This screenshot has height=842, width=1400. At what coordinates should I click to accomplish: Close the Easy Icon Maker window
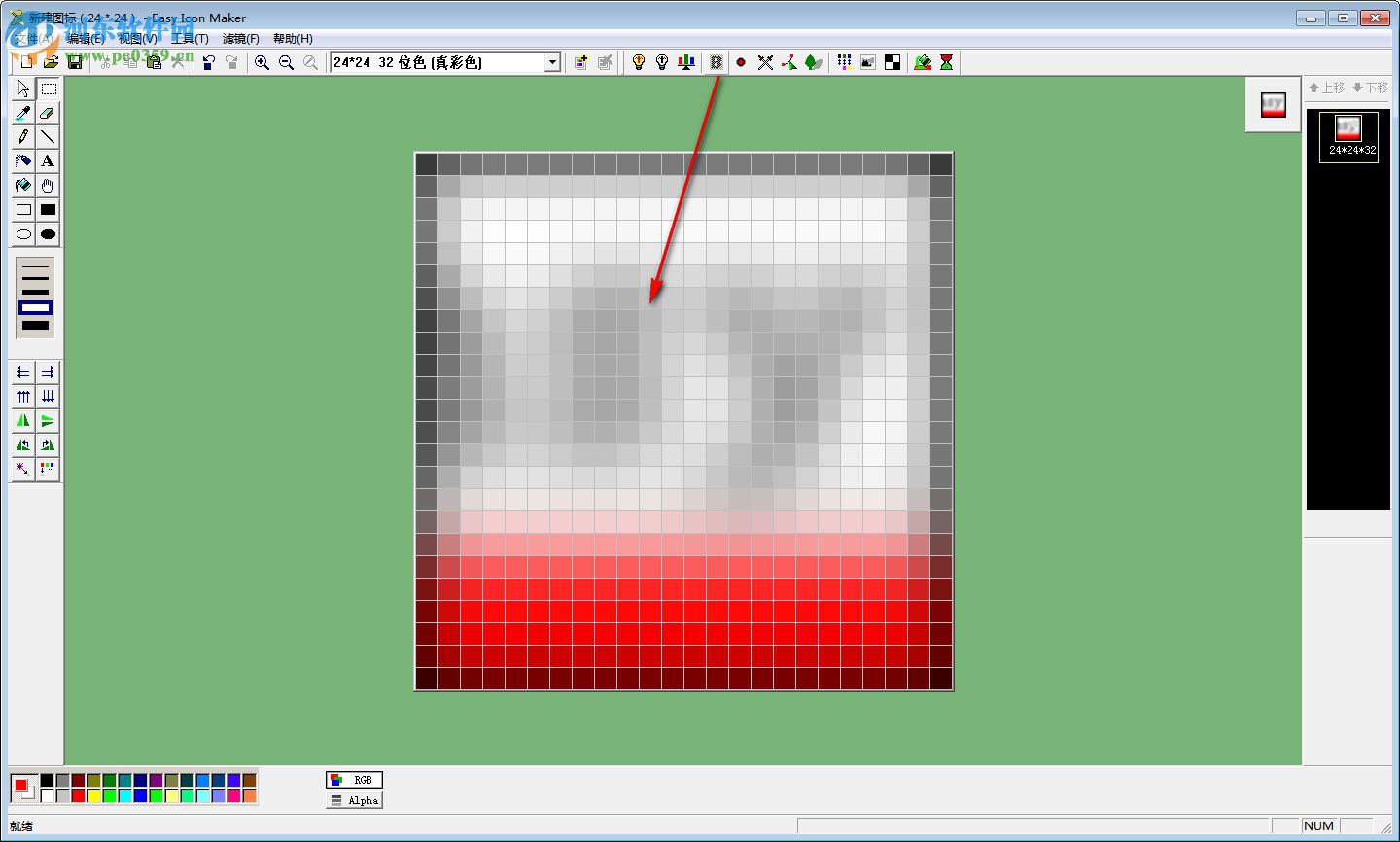(1375, 18)
